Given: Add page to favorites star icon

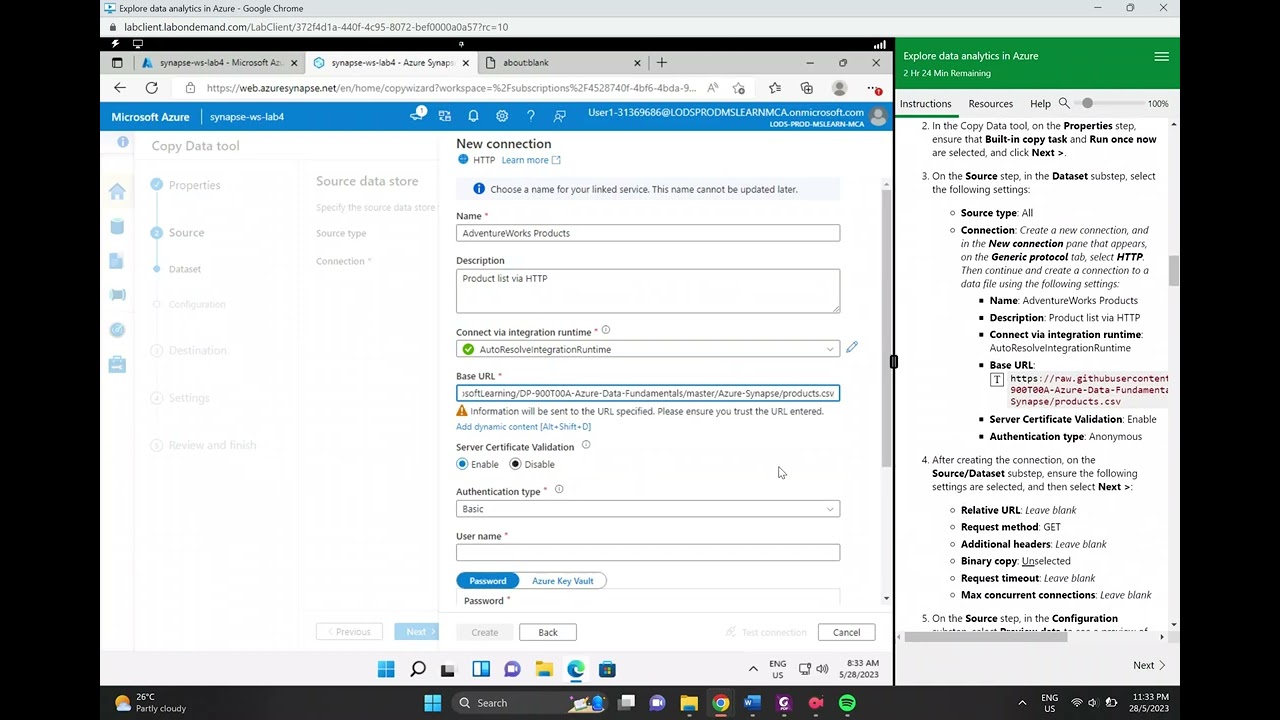Looking at the screenshot, I should pos(739,88).
